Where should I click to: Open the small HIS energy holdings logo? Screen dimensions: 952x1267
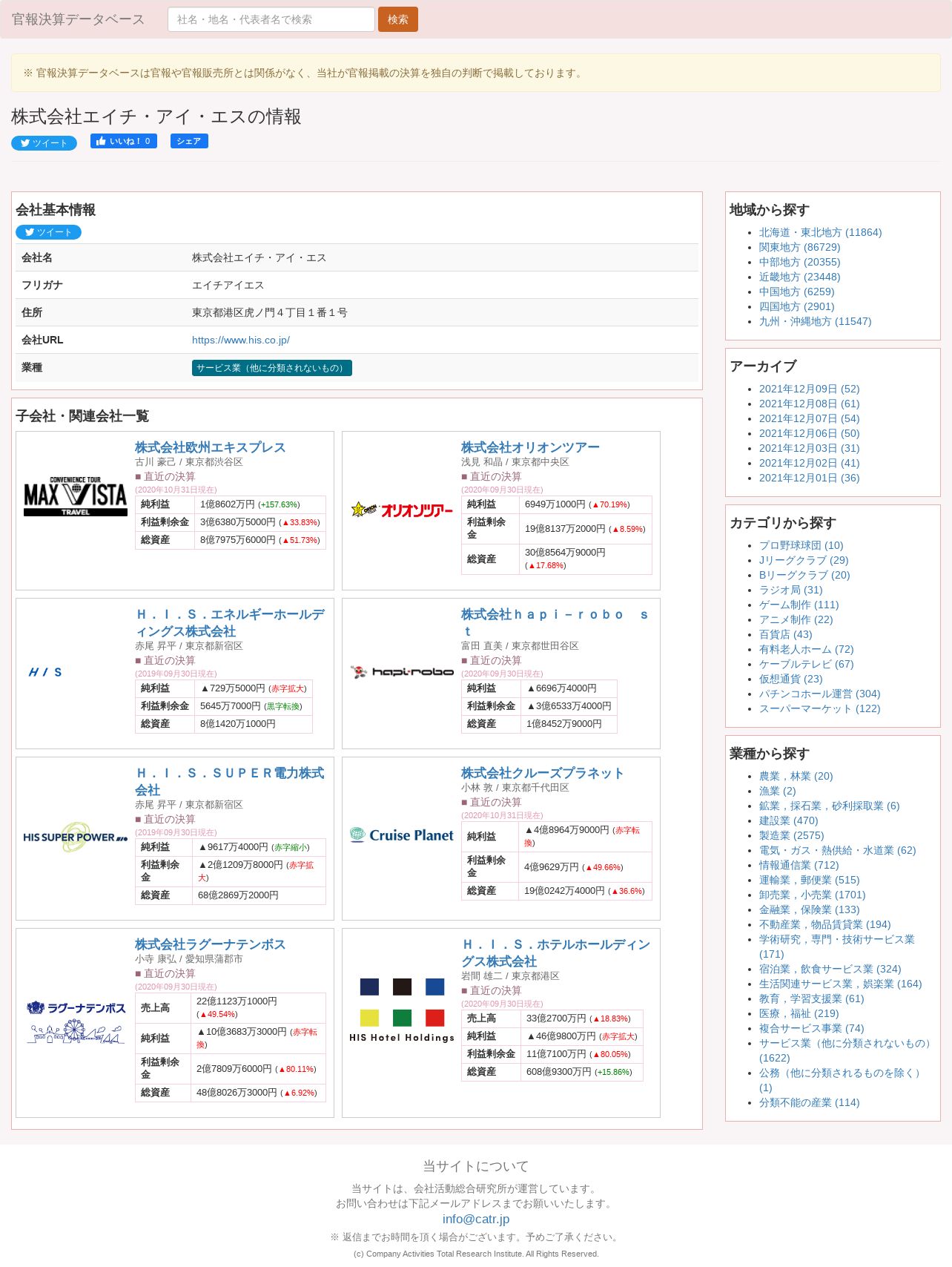click(x=45, y=672)
